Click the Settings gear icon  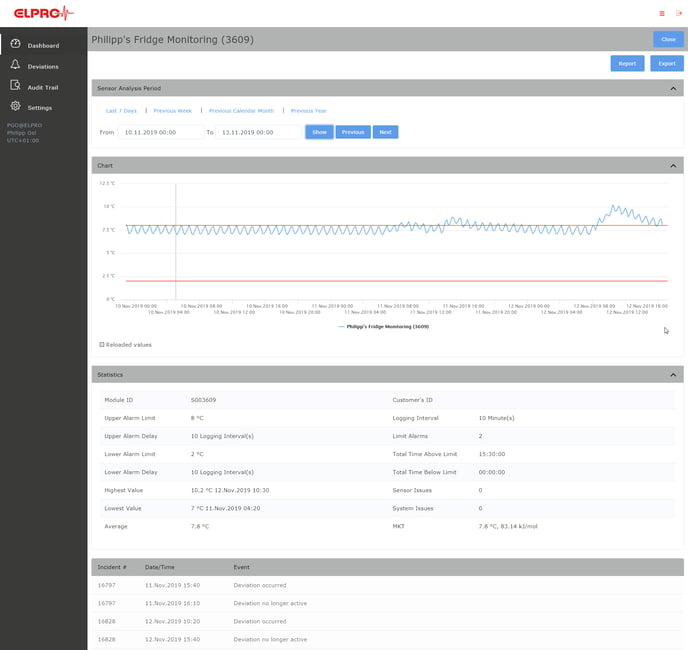tap(15, 107)
